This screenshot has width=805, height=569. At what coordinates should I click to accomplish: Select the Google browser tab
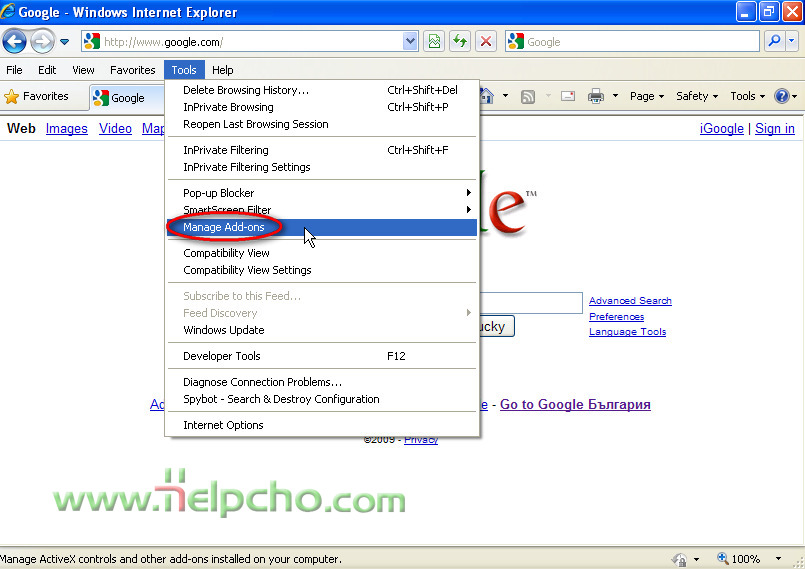tap(126, 98)
